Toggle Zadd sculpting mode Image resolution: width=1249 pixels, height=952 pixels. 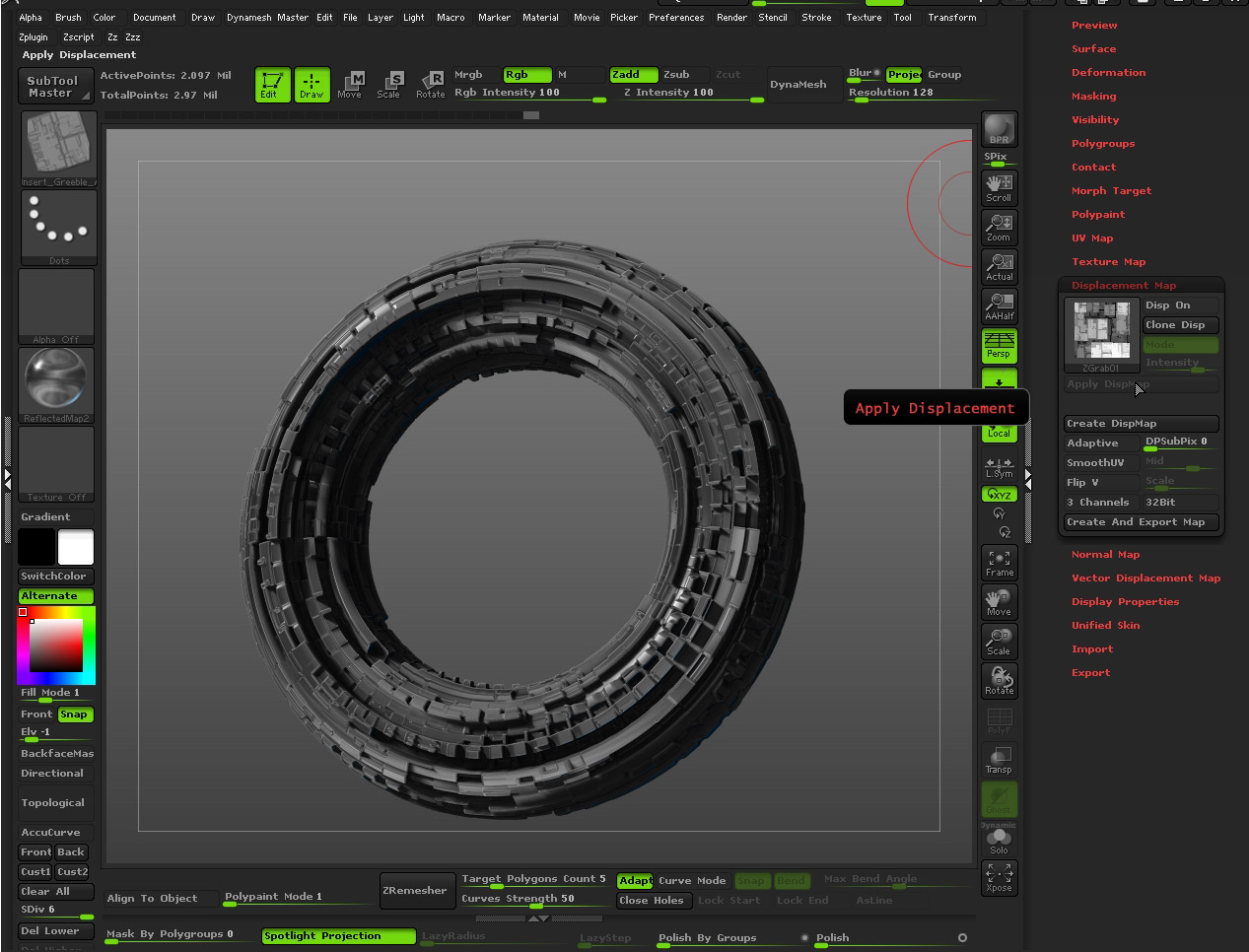[632, 75]
